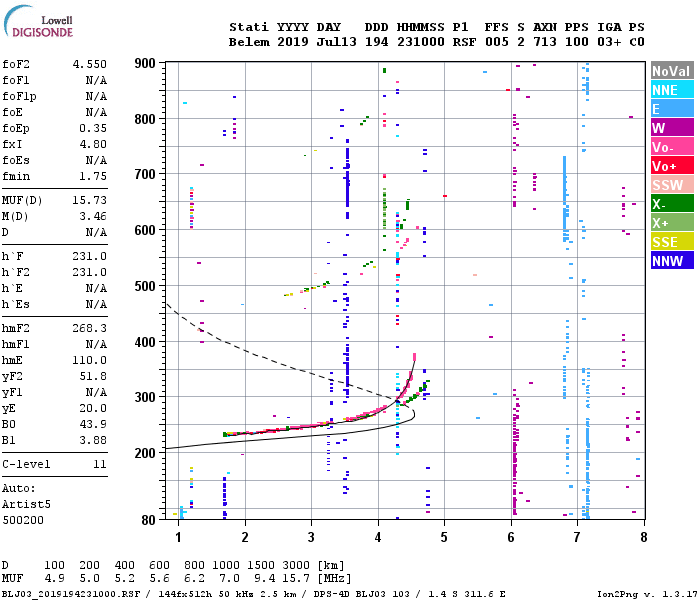Click the foF2 value 4.550
This screenshot has width=700, height=600.
point(90,64)
